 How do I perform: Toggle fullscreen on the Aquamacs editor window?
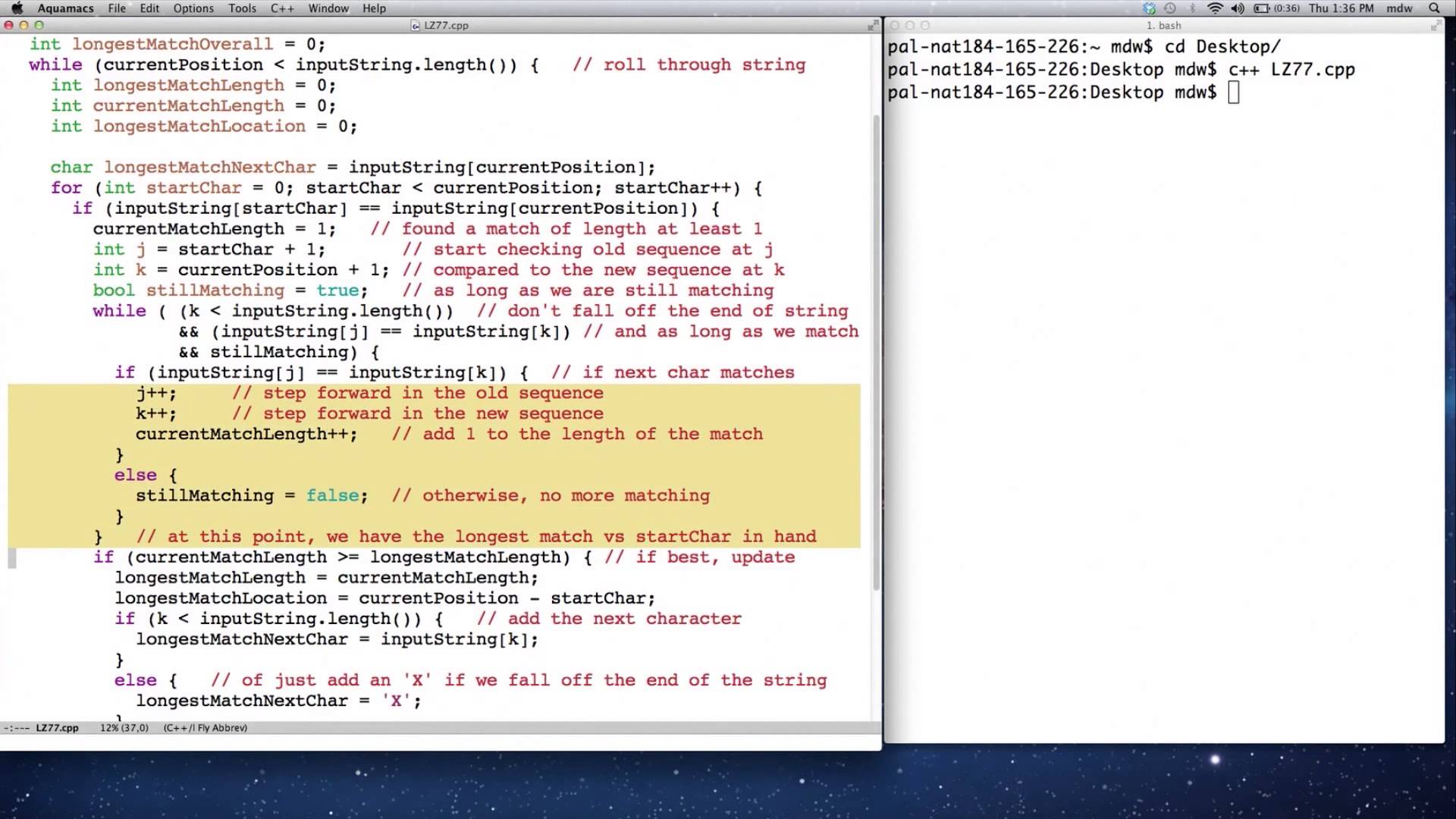click(872, 25)
